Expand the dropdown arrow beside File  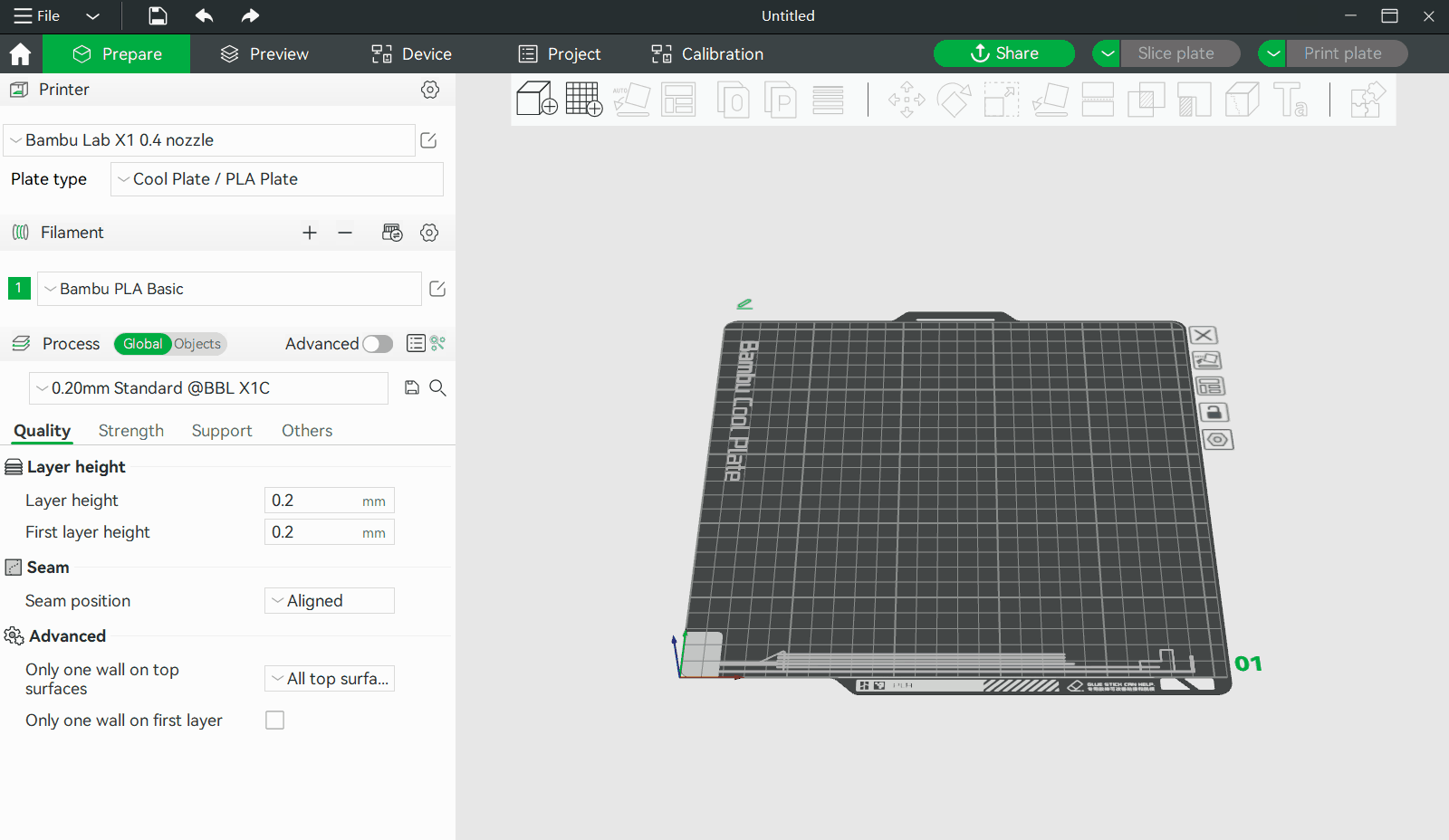[92, 16]
